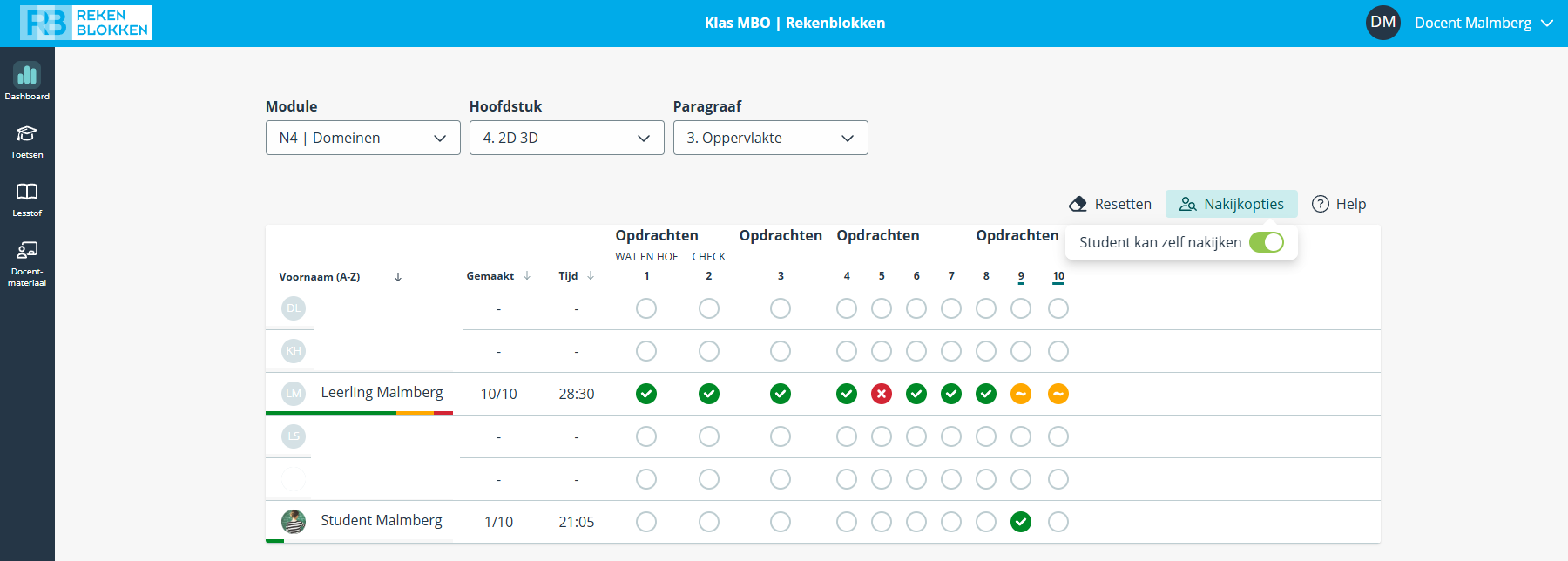Viewport: 1568px width, 561px height.
Task: Click Leerling Malmberg green check for opdracht 4
Action: click(847, 394)
